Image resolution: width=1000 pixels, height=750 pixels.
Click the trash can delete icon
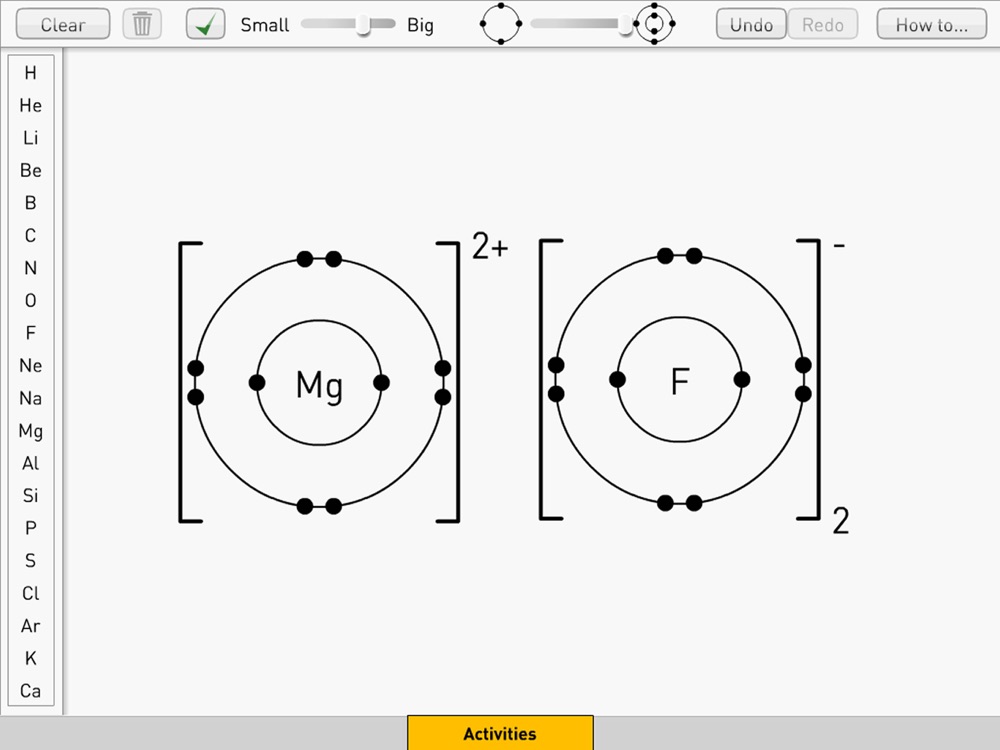[142, 24]
